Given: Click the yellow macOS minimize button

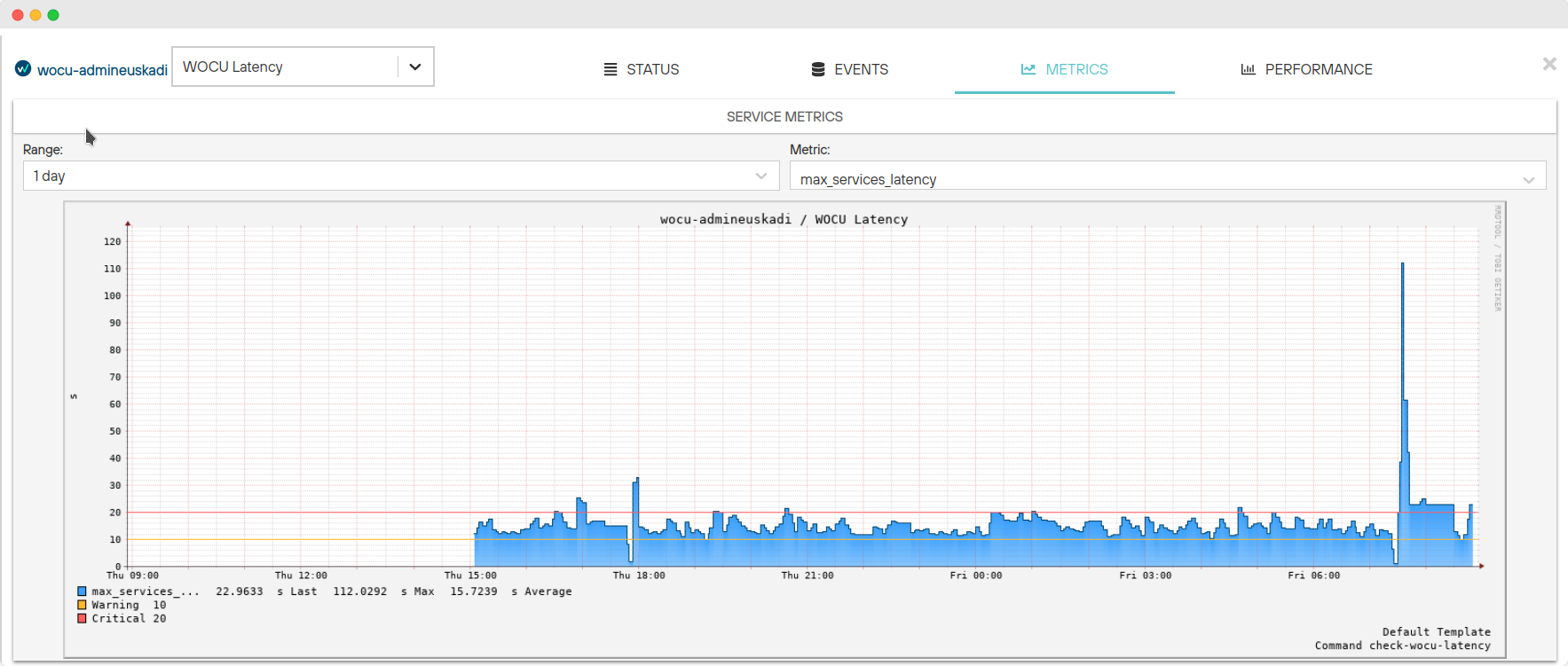Looking at the screenshot, I should click(x=35, y=15).
